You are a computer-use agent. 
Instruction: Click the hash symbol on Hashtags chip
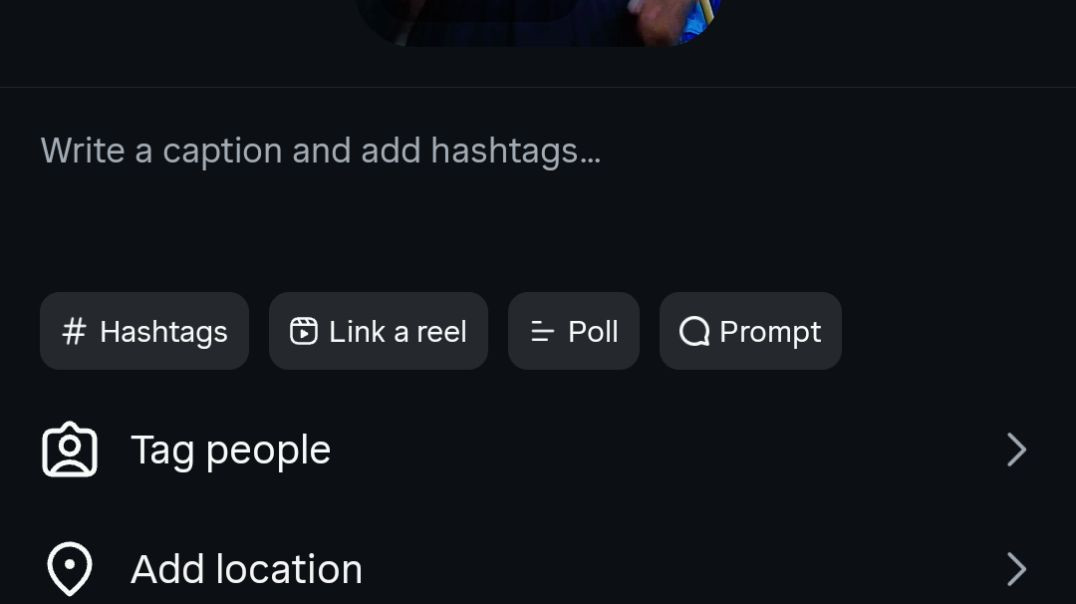(74, 331)
